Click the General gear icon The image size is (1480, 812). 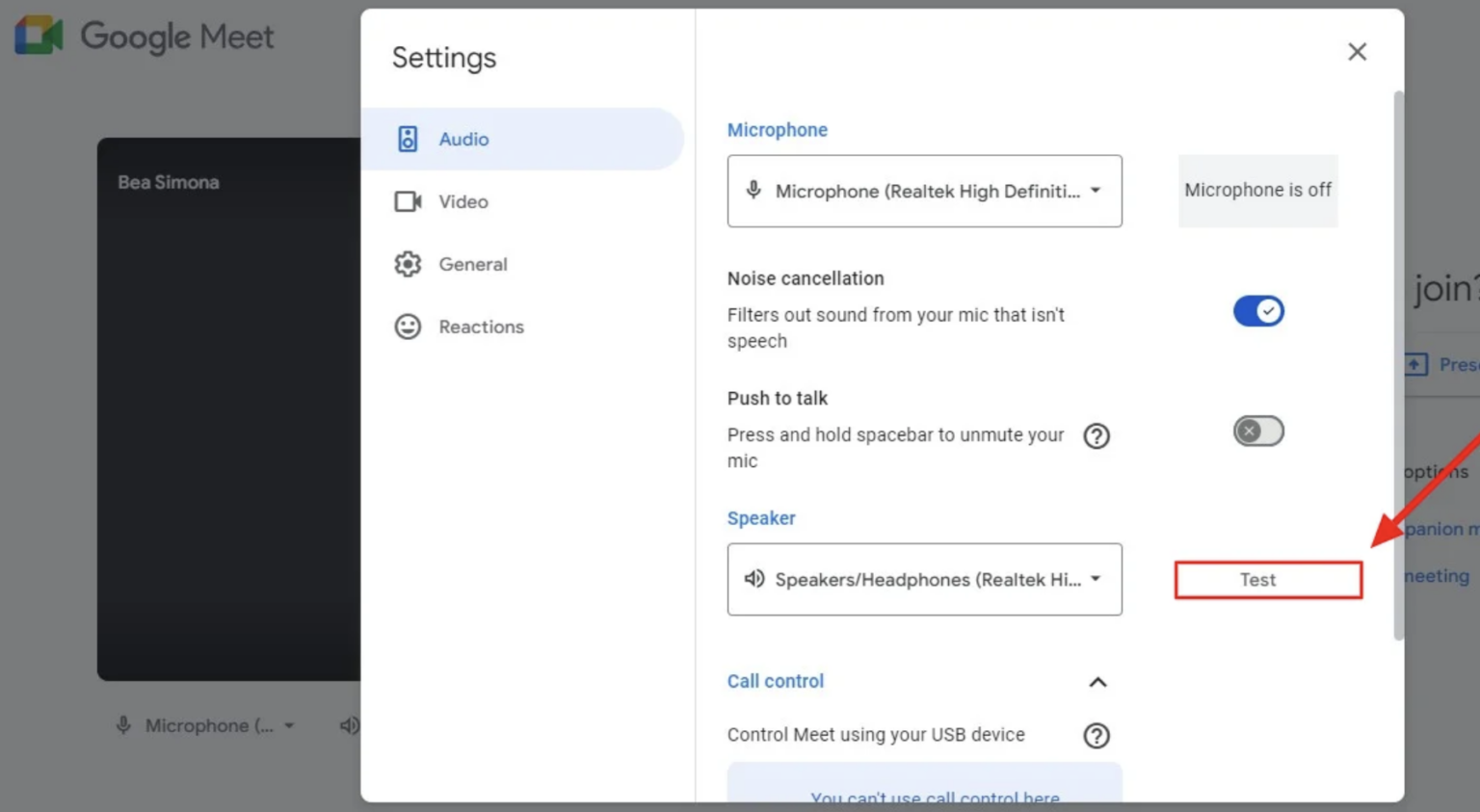408,264
